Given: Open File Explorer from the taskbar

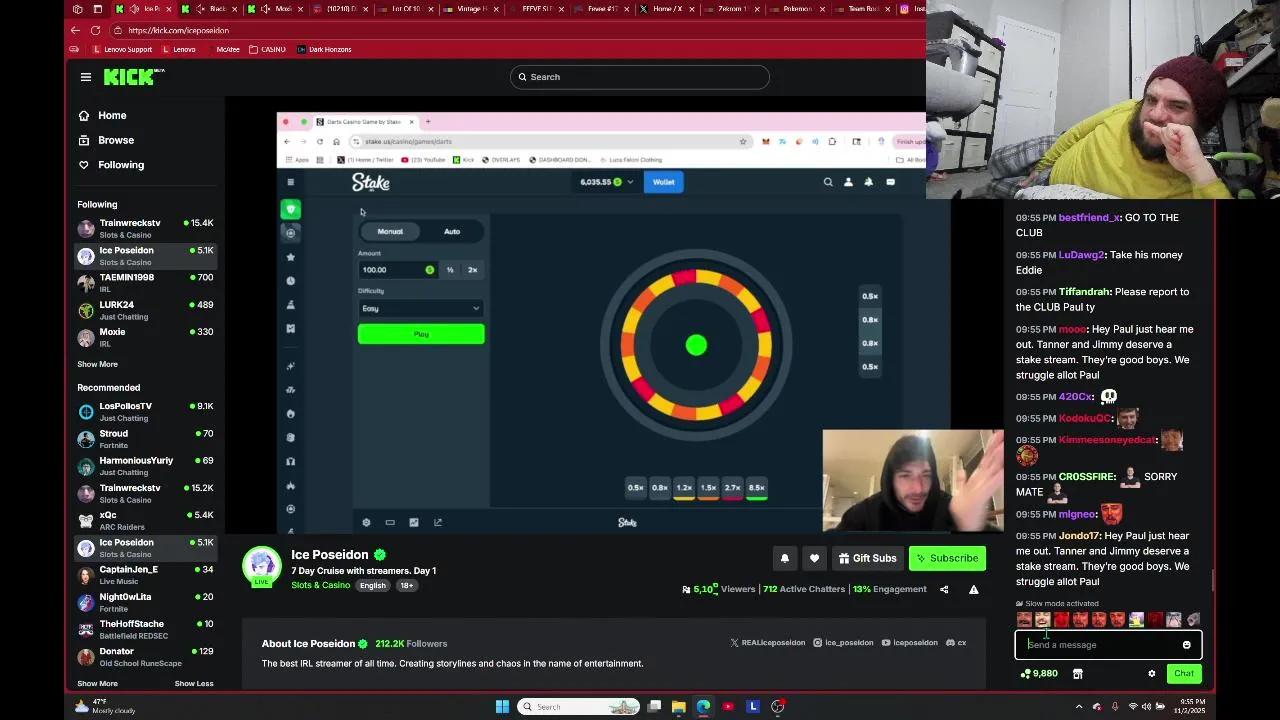Looking at the screenshot, I should tap(679, 707).
